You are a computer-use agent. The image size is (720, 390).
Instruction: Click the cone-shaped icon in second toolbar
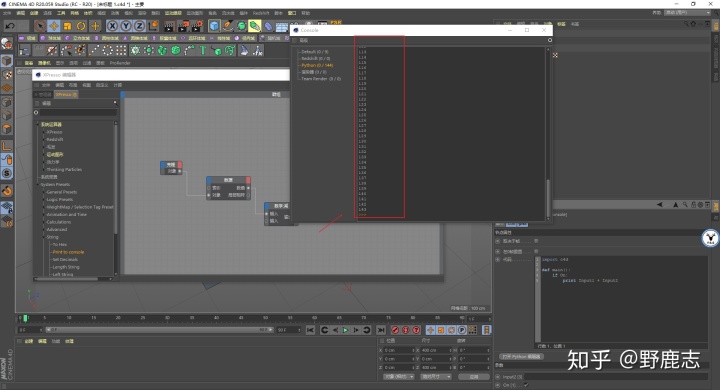pyautogui.click(x=244, y=50)
